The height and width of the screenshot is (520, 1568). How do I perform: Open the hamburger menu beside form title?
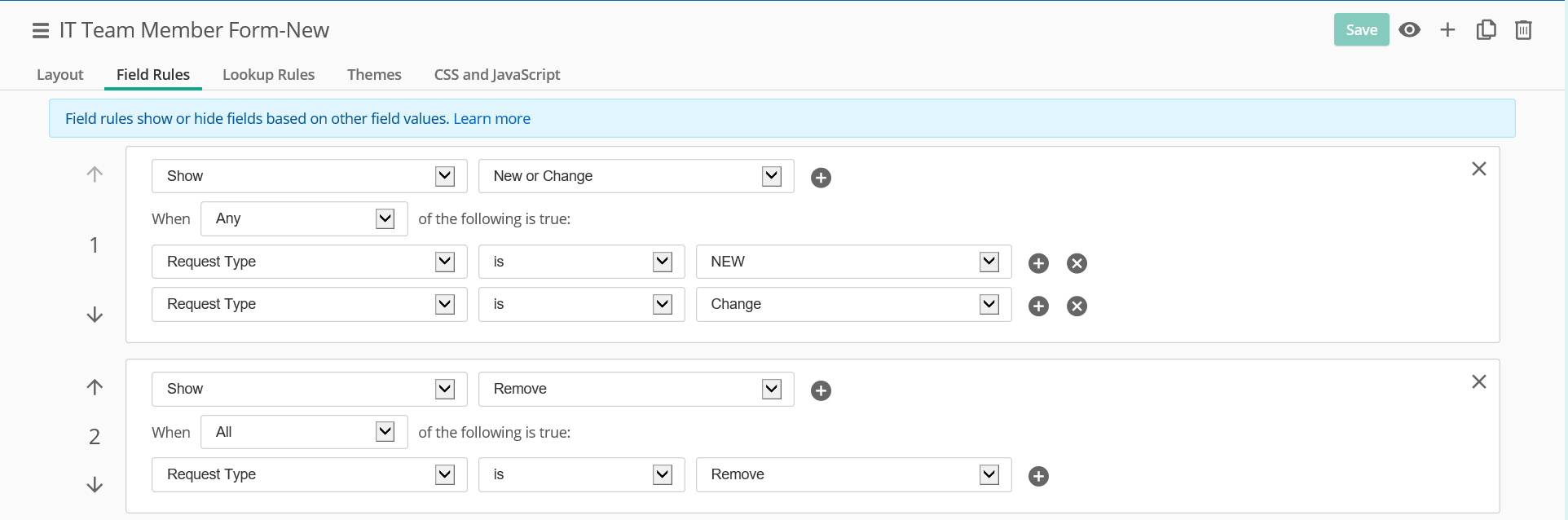pos(41,31)
